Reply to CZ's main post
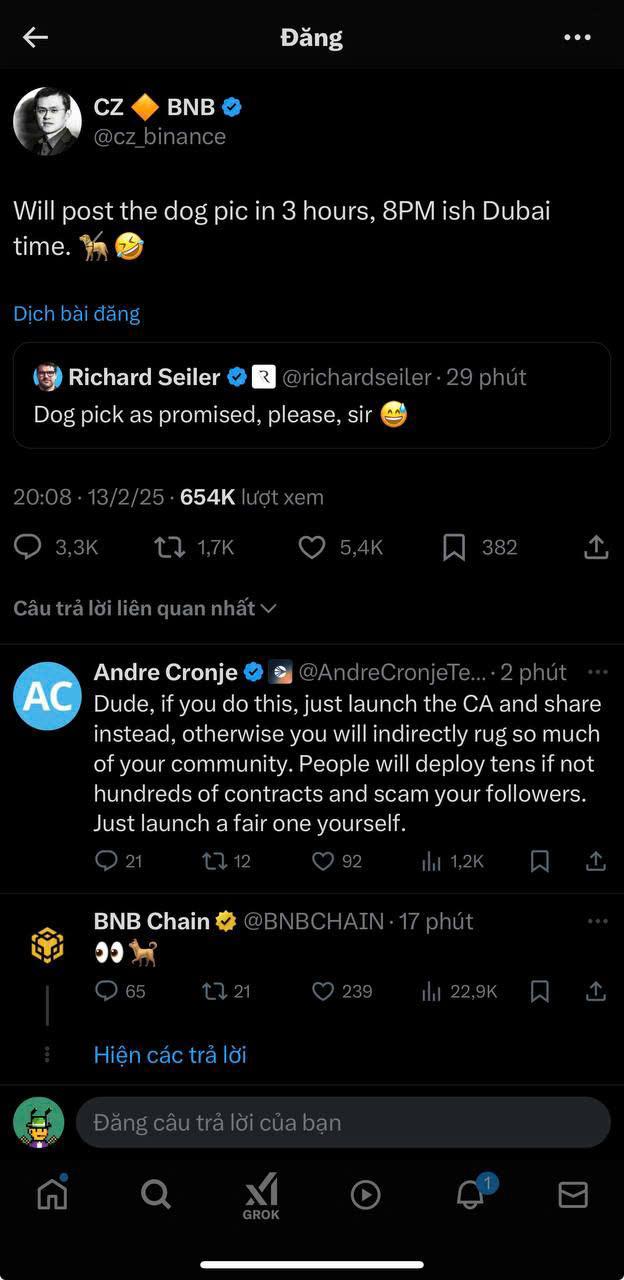The width and height of the screenshot is (624, 1280). click(29, 547)
